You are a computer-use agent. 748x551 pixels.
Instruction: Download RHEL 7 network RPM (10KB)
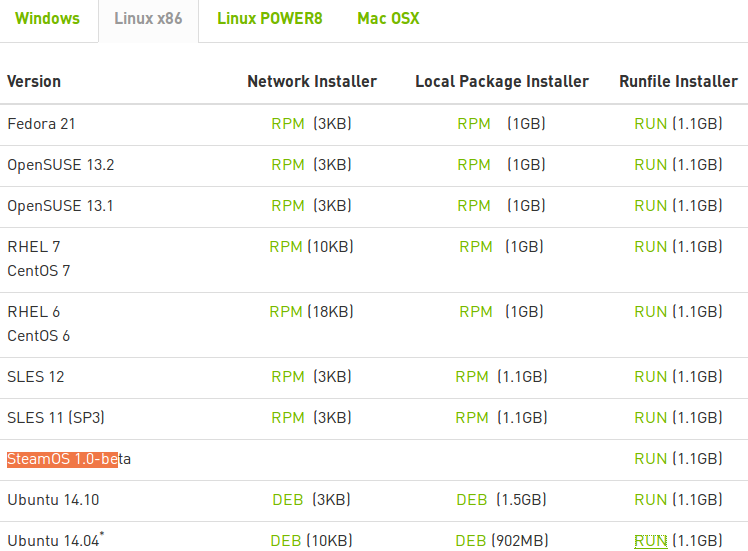[x=286, y=247]
